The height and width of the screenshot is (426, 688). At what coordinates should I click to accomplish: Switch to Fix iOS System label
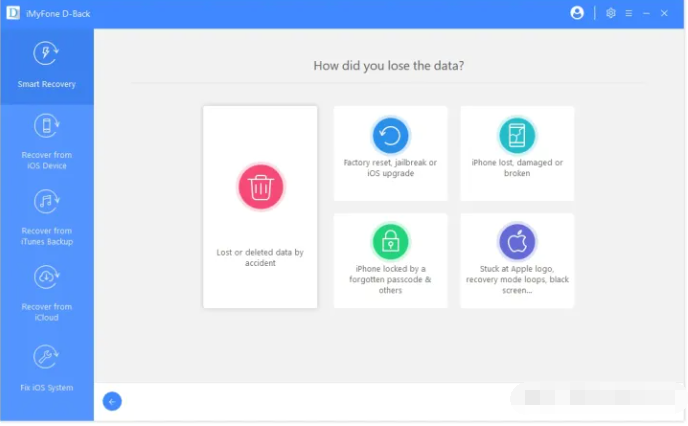(x=47, y=388)
